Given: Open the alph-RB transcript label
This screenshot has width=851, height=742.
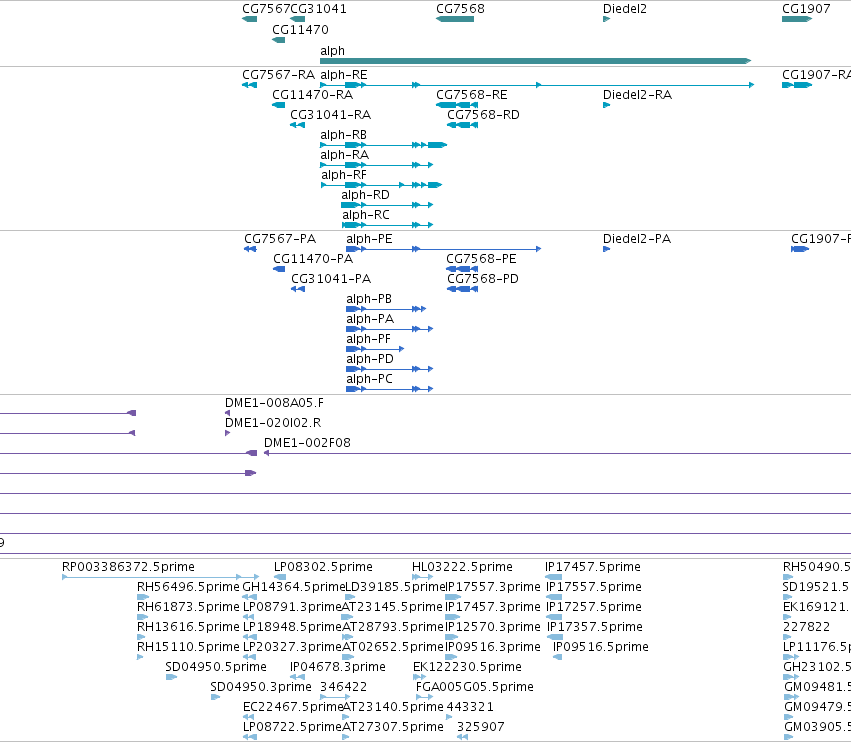Looking at the screenshot, I should coord(344,135).
